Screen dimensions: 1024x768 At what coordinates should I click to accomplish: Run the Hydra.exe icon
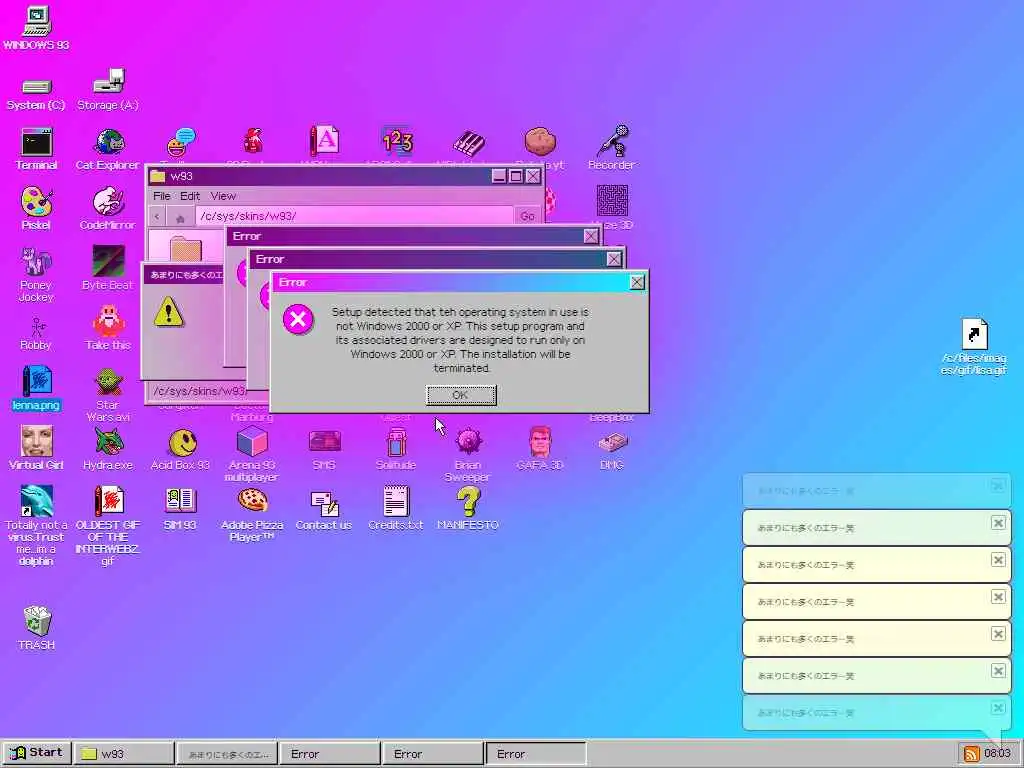(x=108, y=441)
